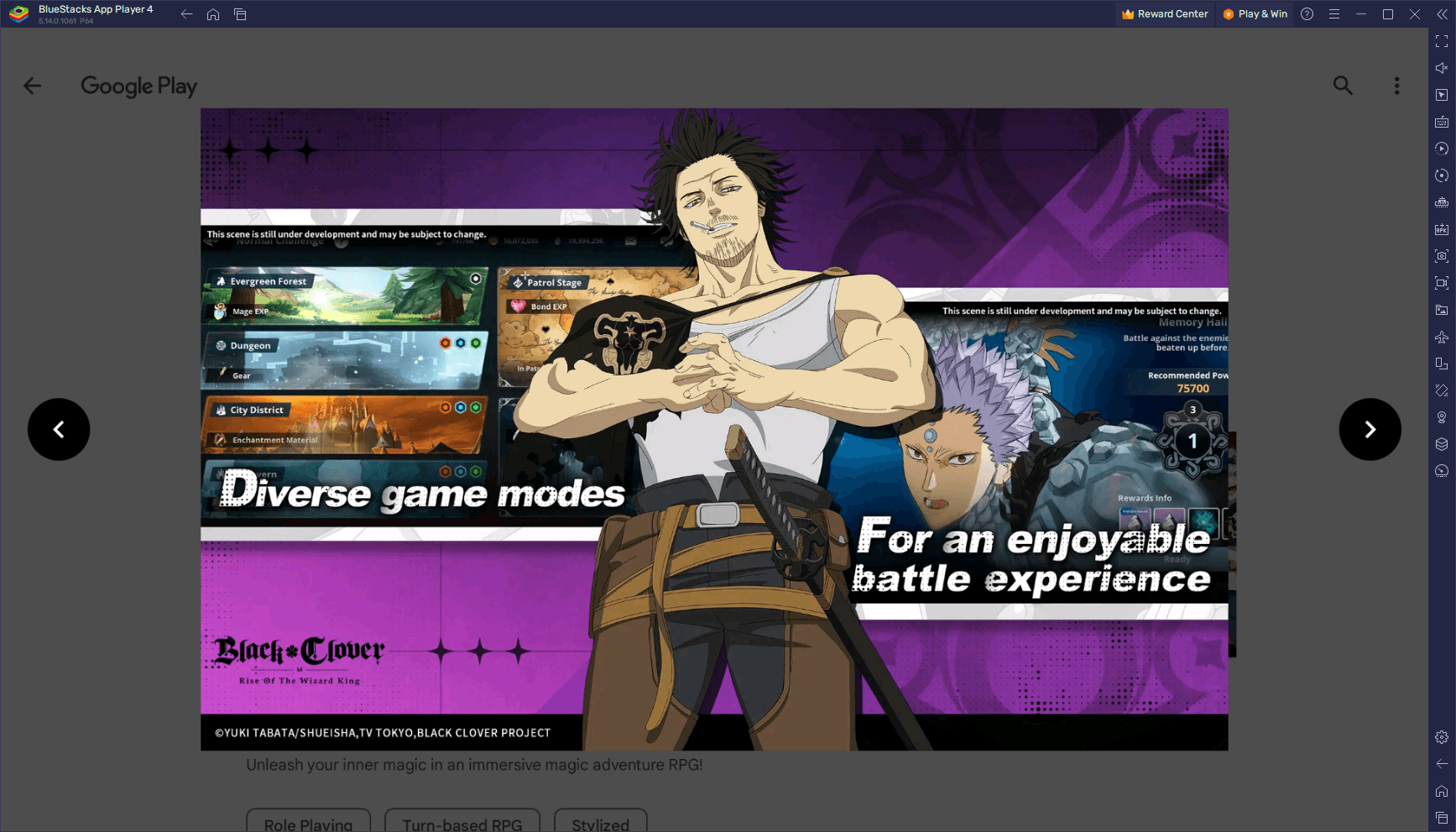Screen dimensions: 1456x832
Task: Click the Google Play logo text
Action: 138,86
